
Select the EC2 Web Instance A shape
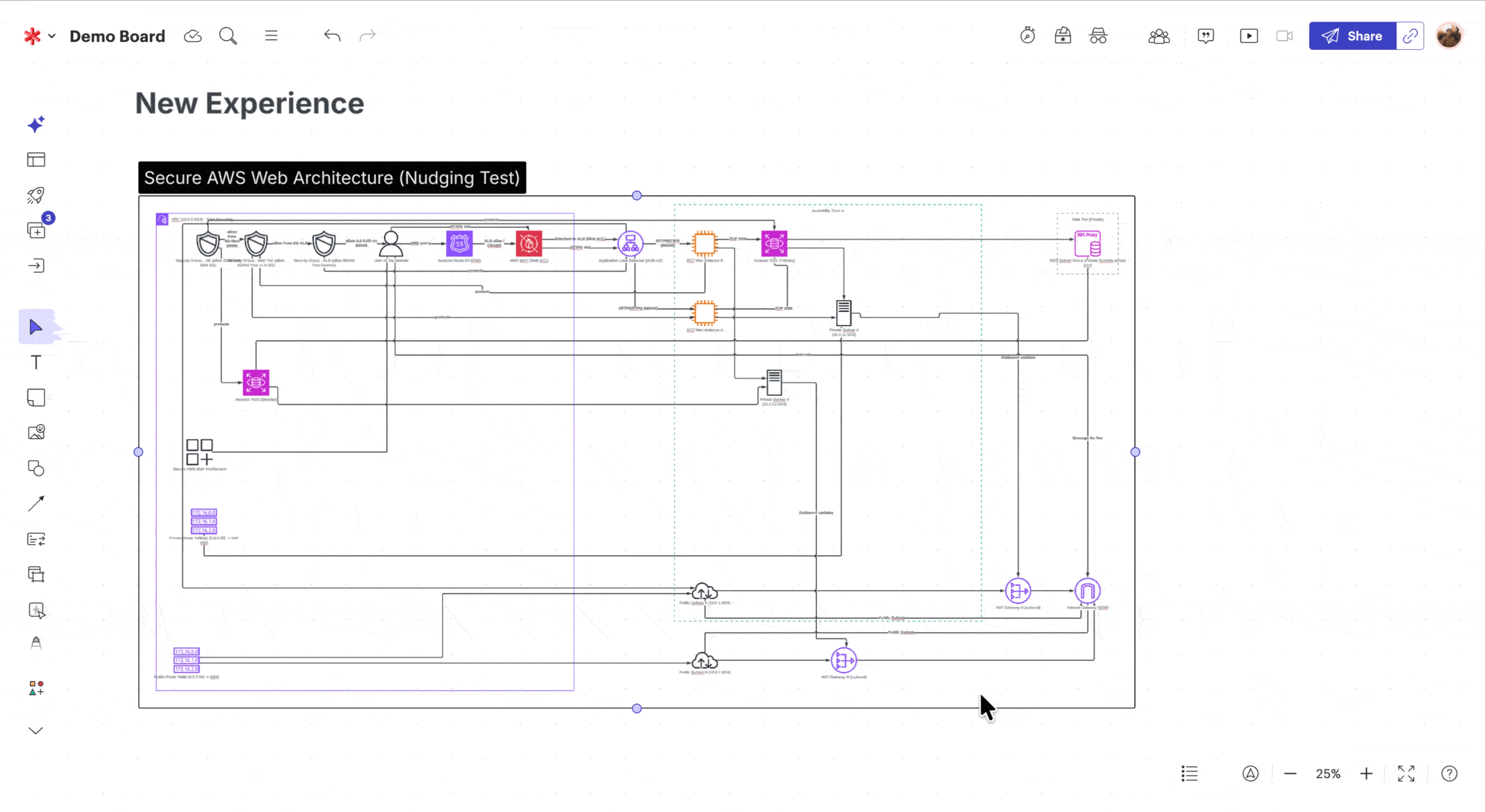tap(705, 313)
